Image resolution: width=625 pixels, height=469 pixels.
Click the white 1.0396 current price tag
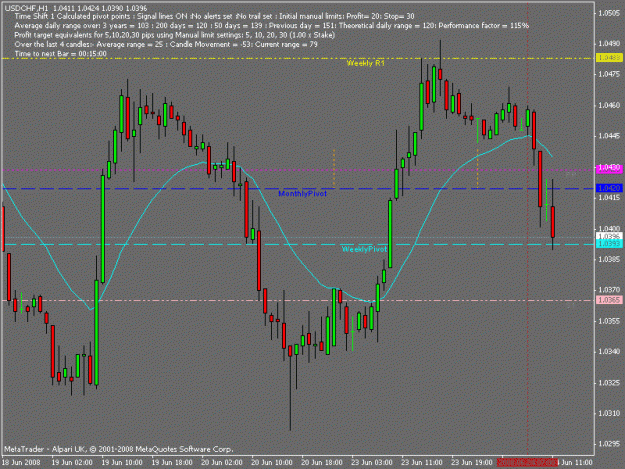point(609,236)
